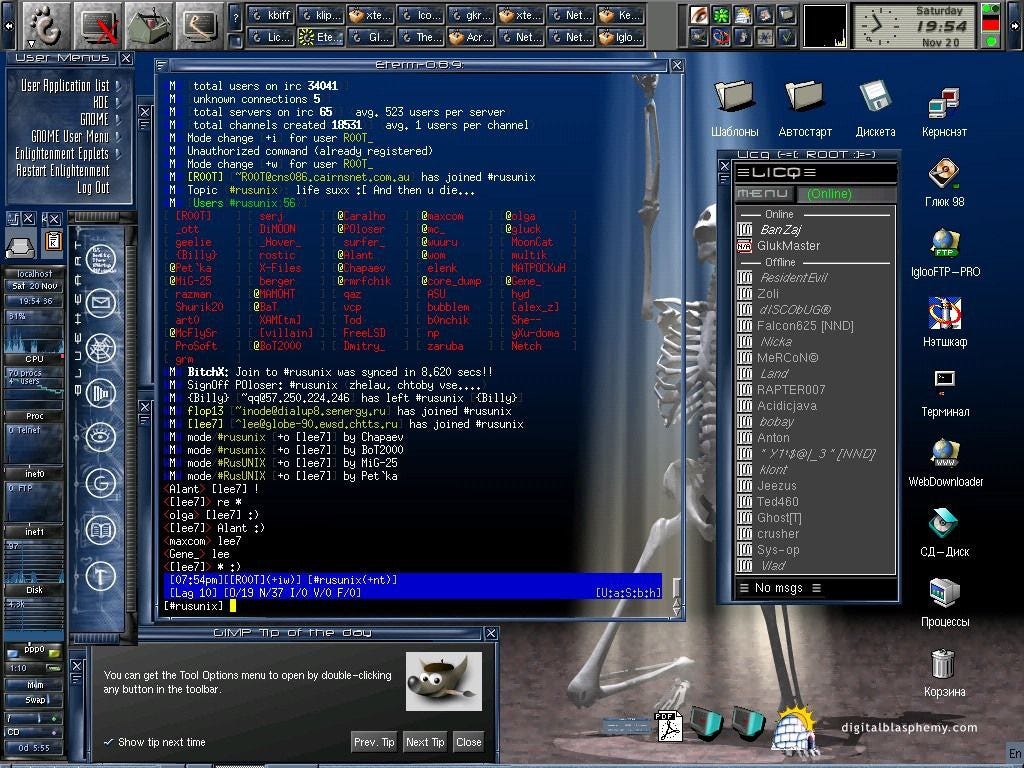The image size is (1024, 768).
Task: Hide the panel using its far-left arrow
Action: (x=9, y=25)
